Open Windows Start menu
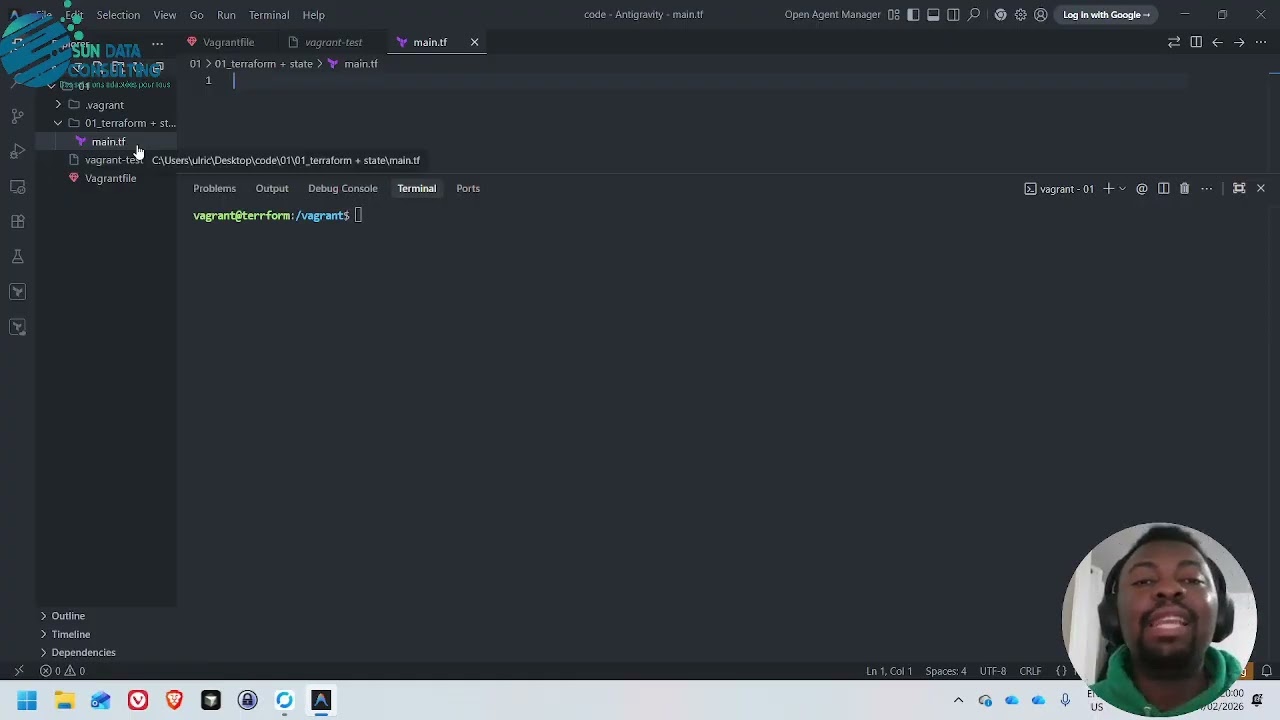Viewport: 1280px width, 720px height. tap(27, 701)
